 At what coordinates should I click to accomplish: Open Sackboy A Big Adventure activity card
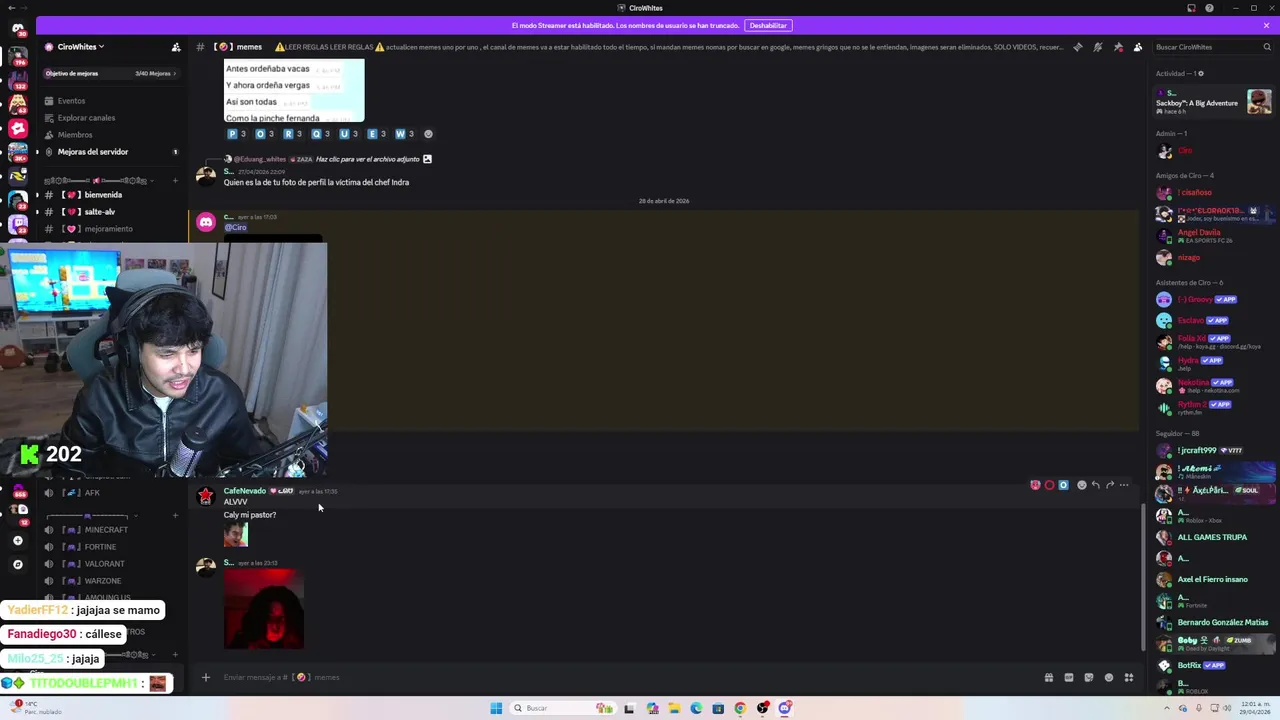pyautogui.click(x=1212, y=102)
